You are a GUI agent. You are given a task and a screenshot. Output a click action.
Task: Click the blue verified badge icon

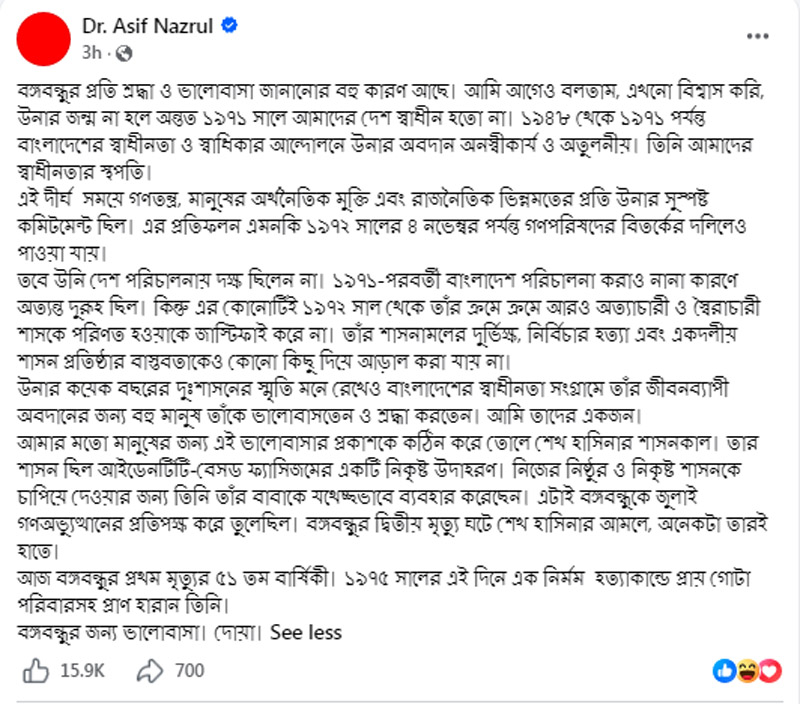(x=230, y=25)
